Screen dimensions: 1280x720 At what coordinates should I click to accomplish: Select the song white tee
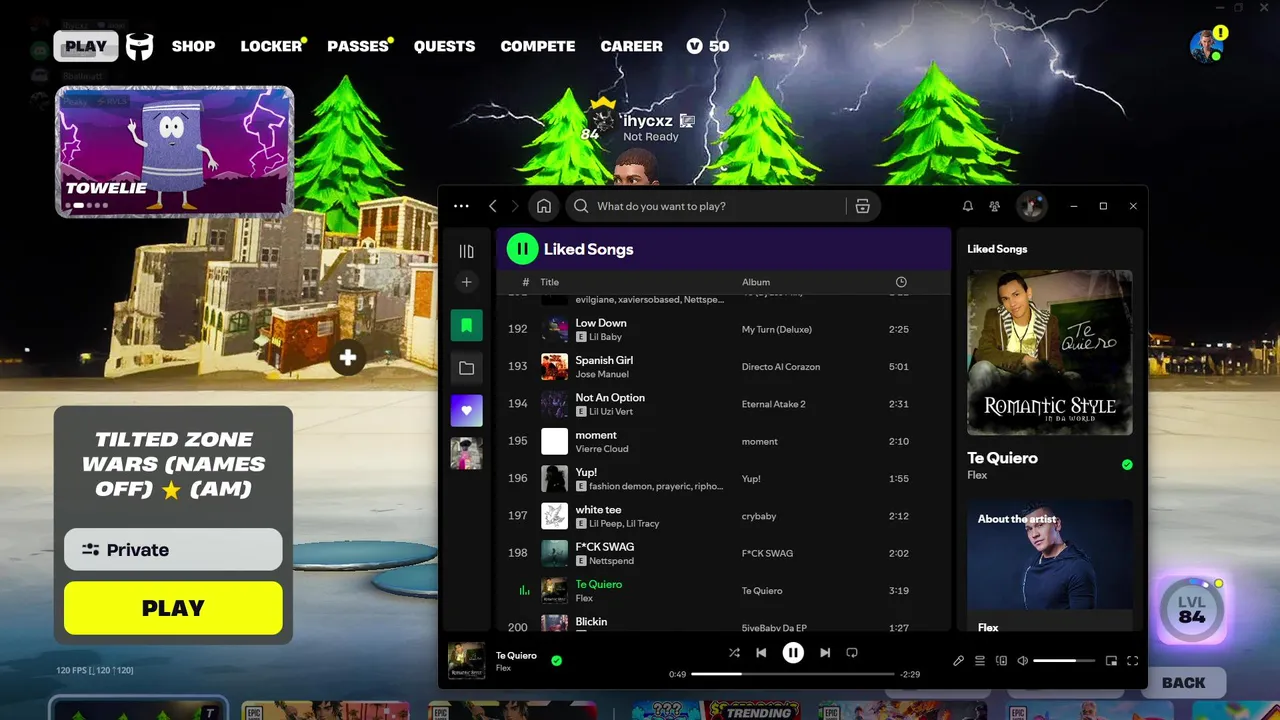coord(598,509)
